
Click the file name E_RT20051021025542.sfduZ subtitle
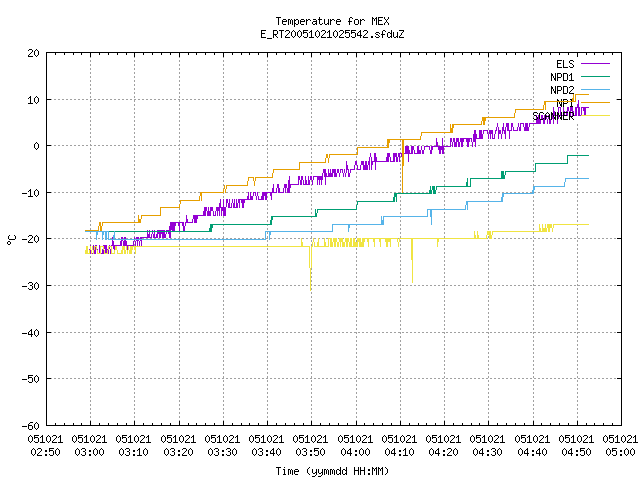click(332, 34)
